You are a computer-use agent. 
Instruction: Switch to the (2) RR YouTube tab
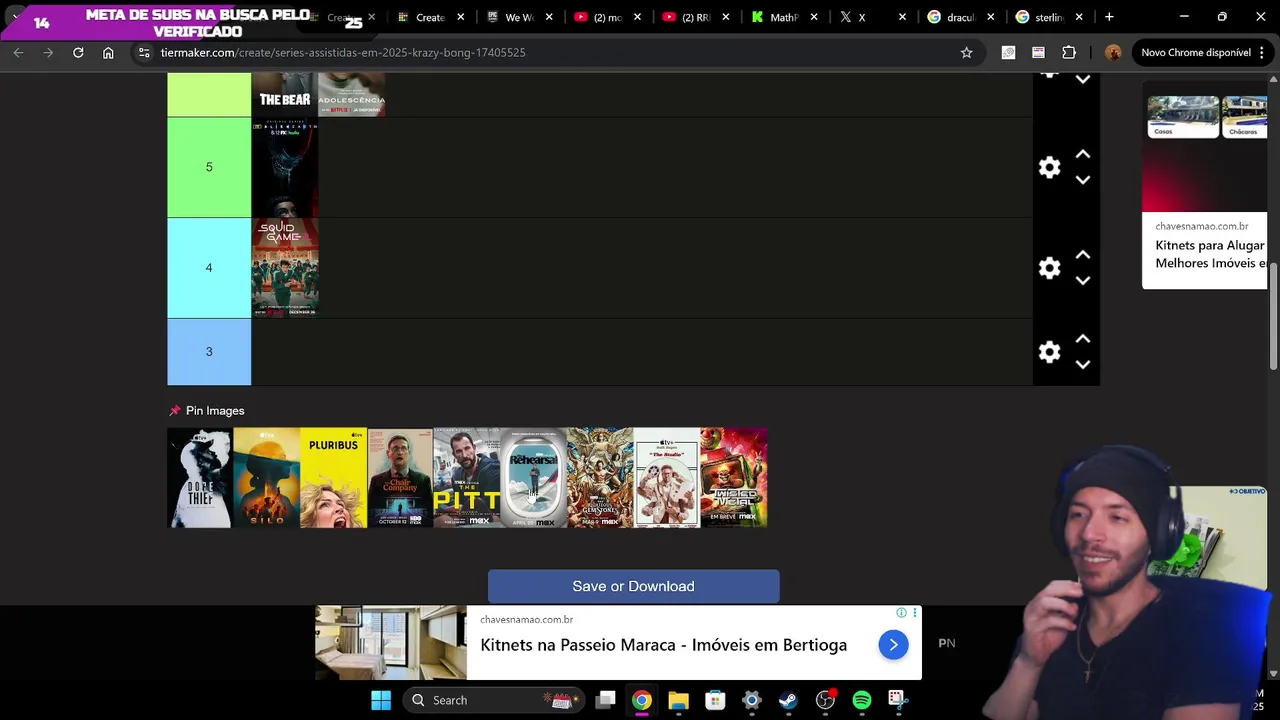pos(695,17)
